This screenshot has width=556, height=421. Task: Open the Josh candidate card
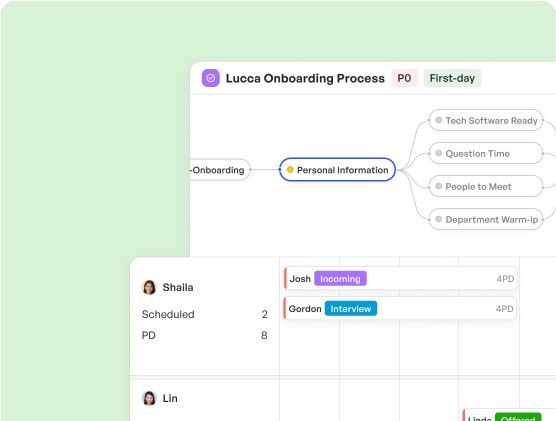tap(400, 279)
